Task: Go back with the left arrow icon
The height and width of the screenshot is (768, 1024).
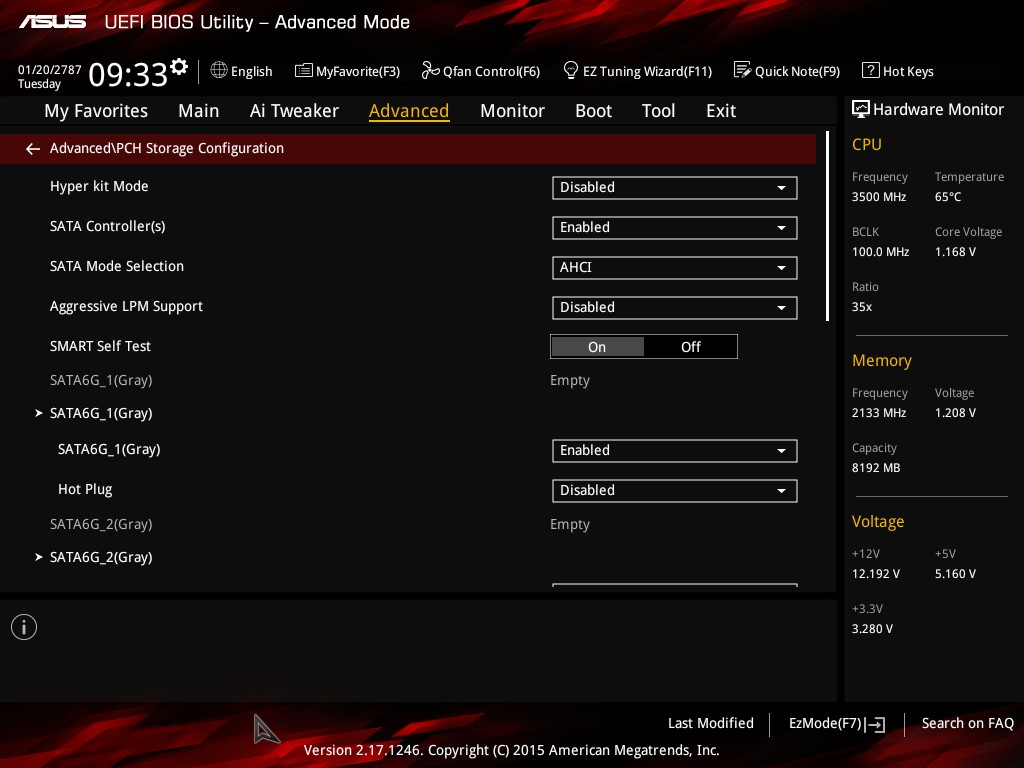Action: pyautogui.click(x=33, y=149)
